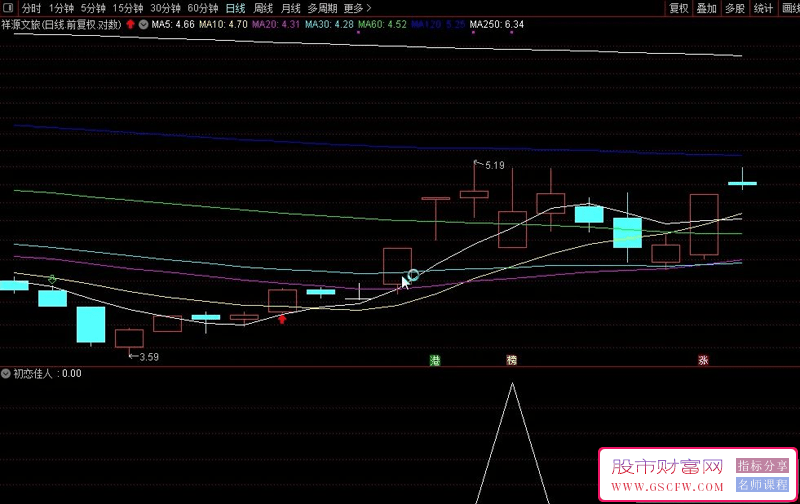Viewport: 800px width, 504px height.
Task: Click the 5.19 high price label
Action: (x=494, y=165)
